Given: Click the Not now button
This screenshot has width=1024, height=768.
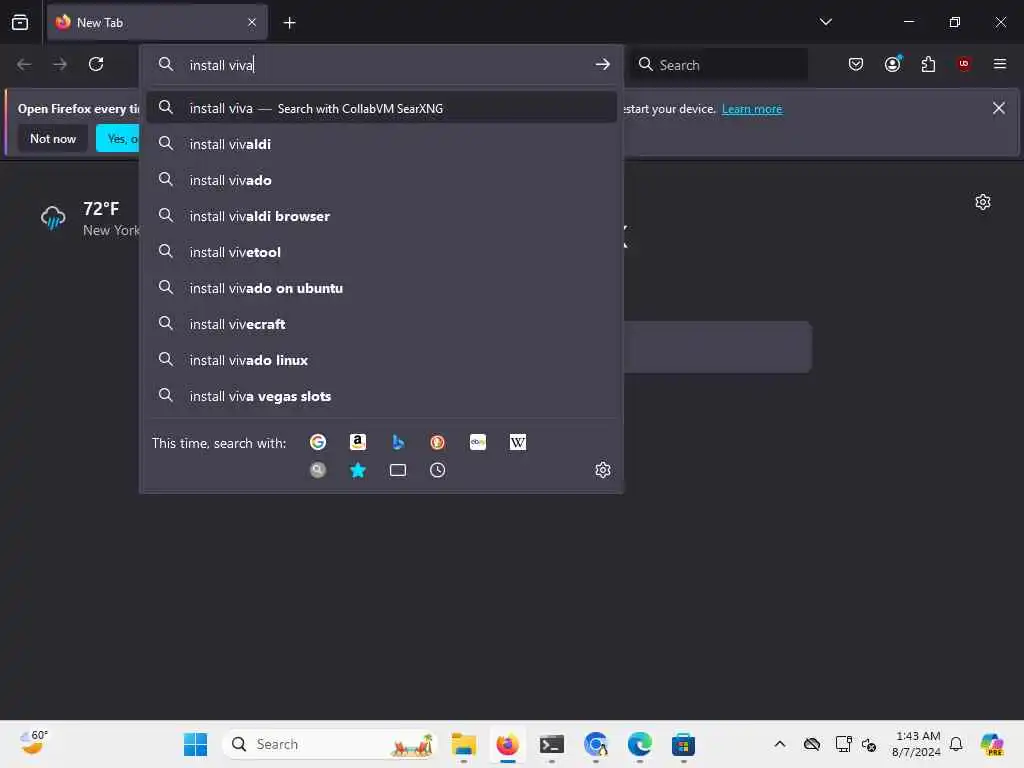Looking at the screenshot, I should coord(53,138).
